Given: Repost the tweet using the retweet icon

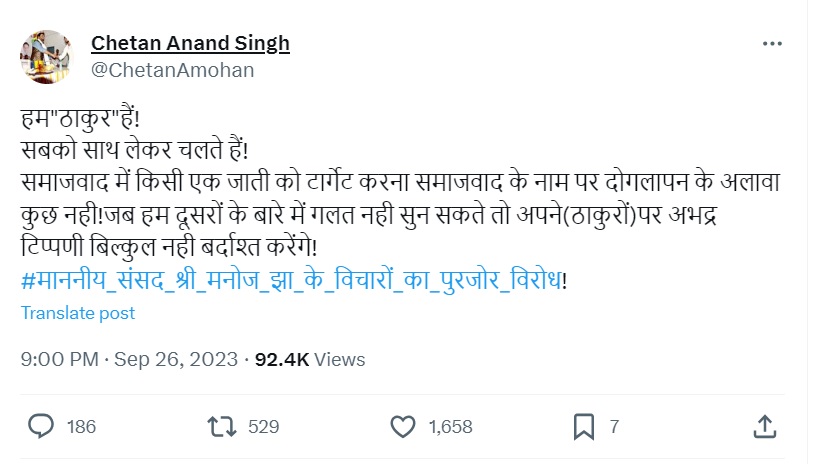Looking at the screenshot, I should click(x=218, y=427).
